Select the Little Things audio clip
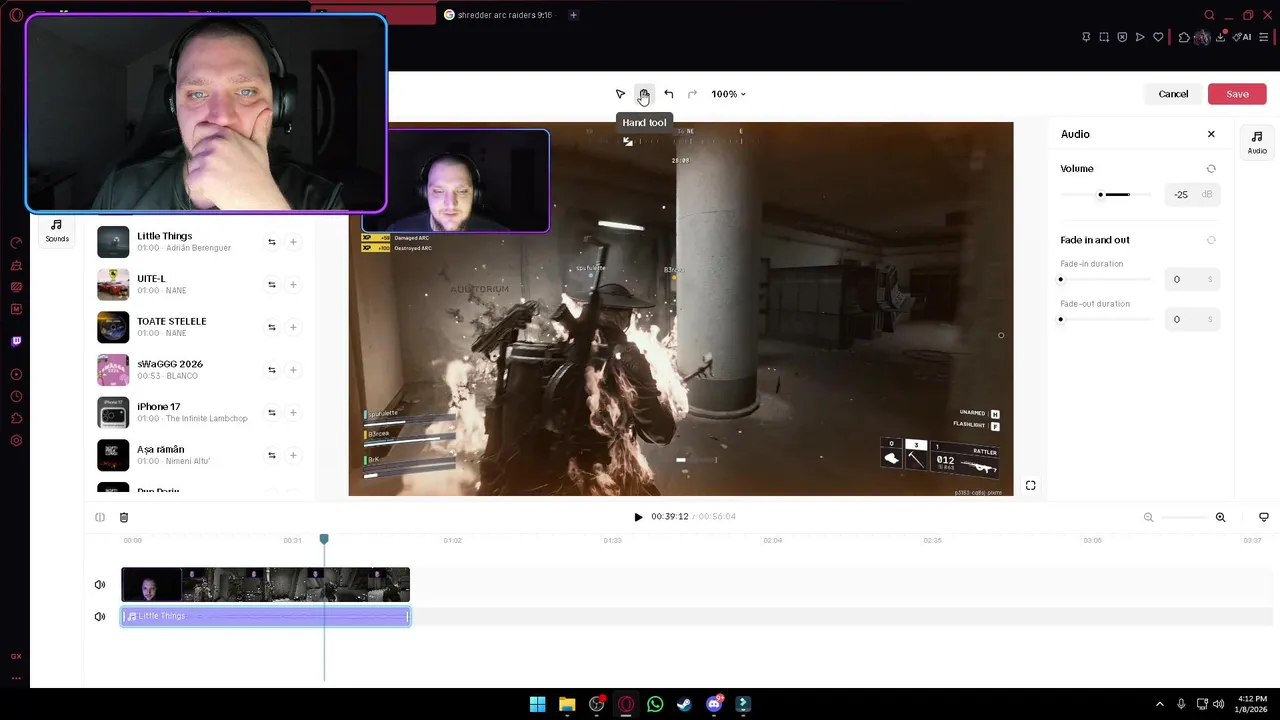1280x720 pixels. point(265,616)
